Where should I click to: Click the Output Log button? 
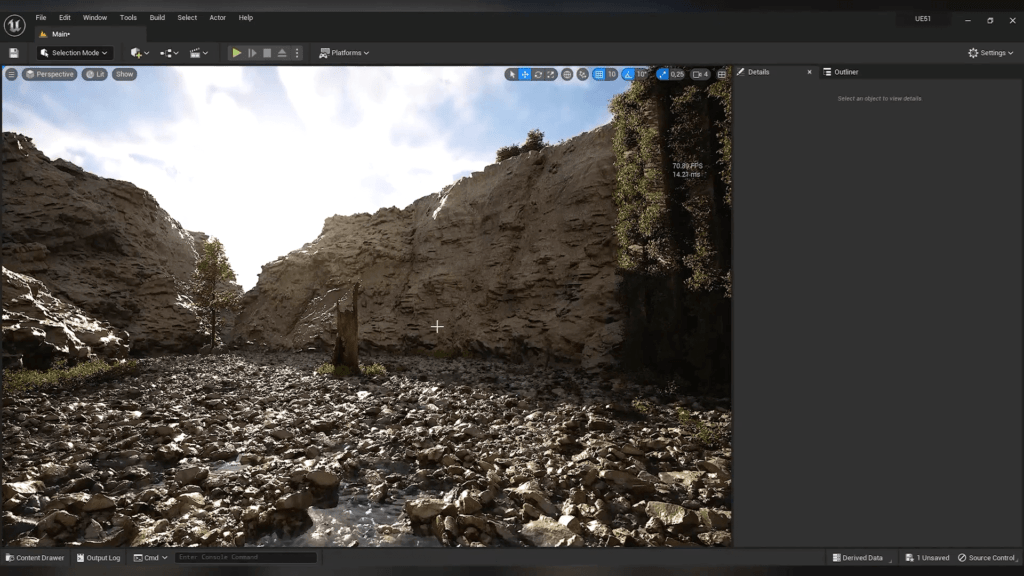click(x=98, y=558)
